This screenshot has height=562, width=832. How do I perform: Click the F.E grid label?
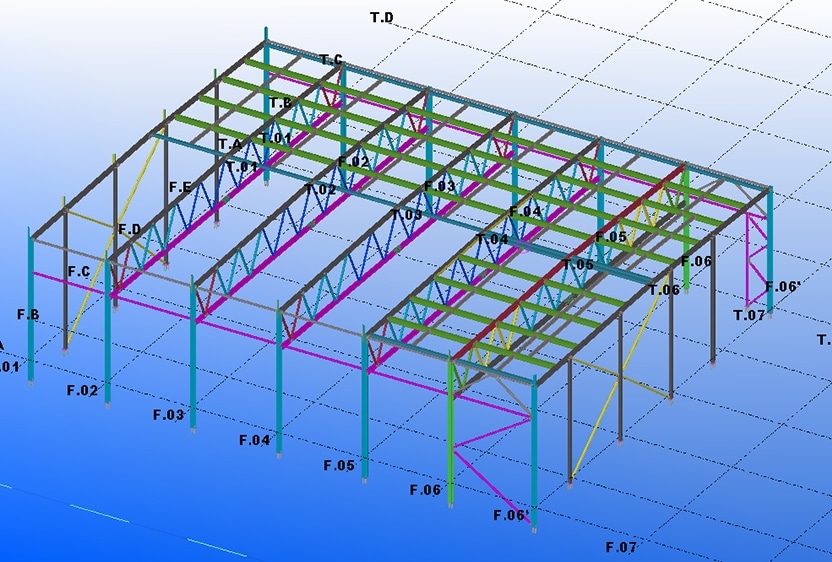(x=180, y=187)
